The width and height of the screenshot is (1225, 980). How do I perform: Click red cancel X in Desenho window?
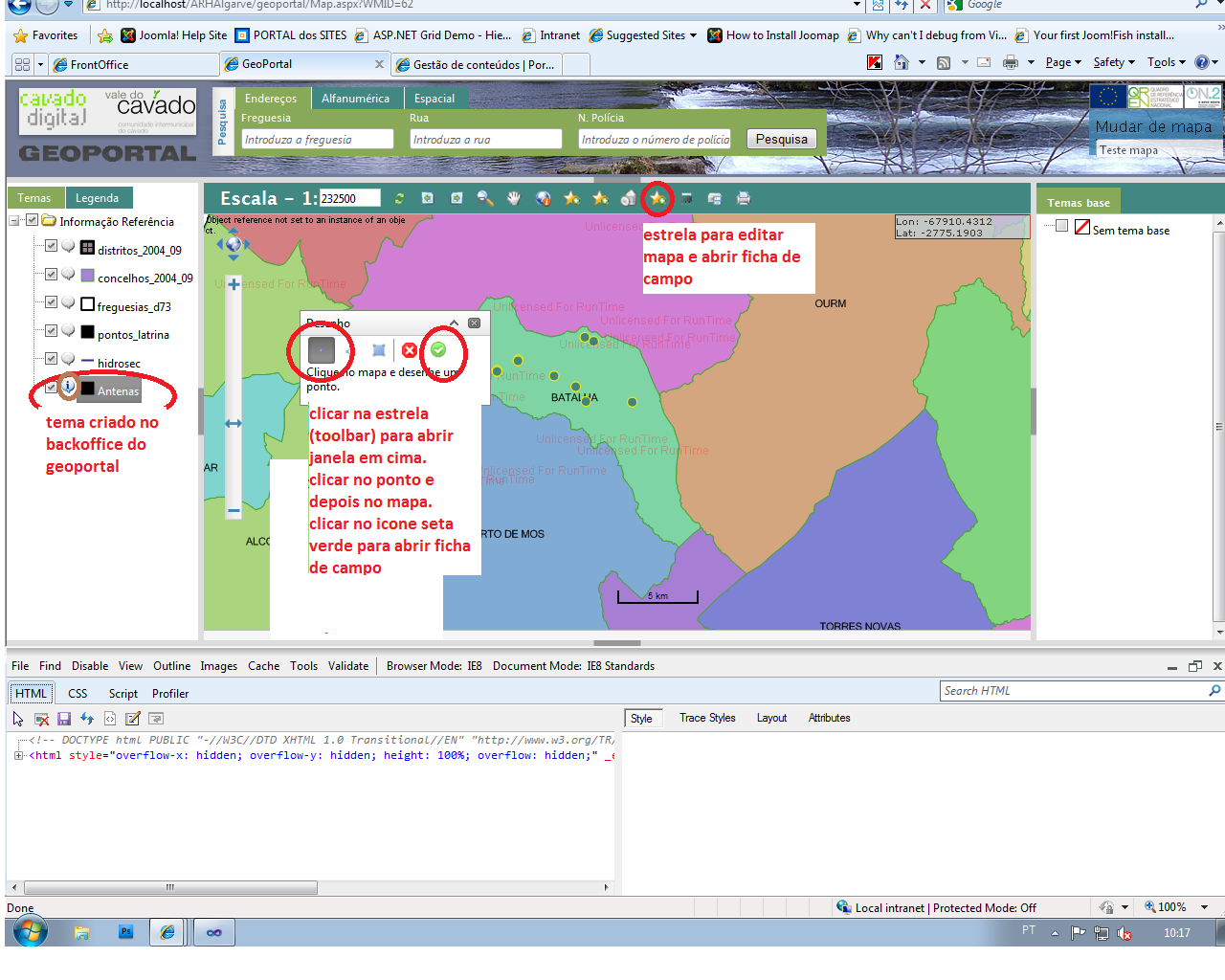point(410,350)
